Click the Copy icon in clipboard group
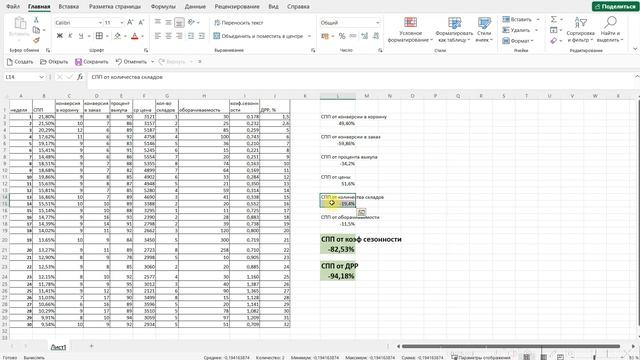 pyautogui.click(x=36, y=30)
